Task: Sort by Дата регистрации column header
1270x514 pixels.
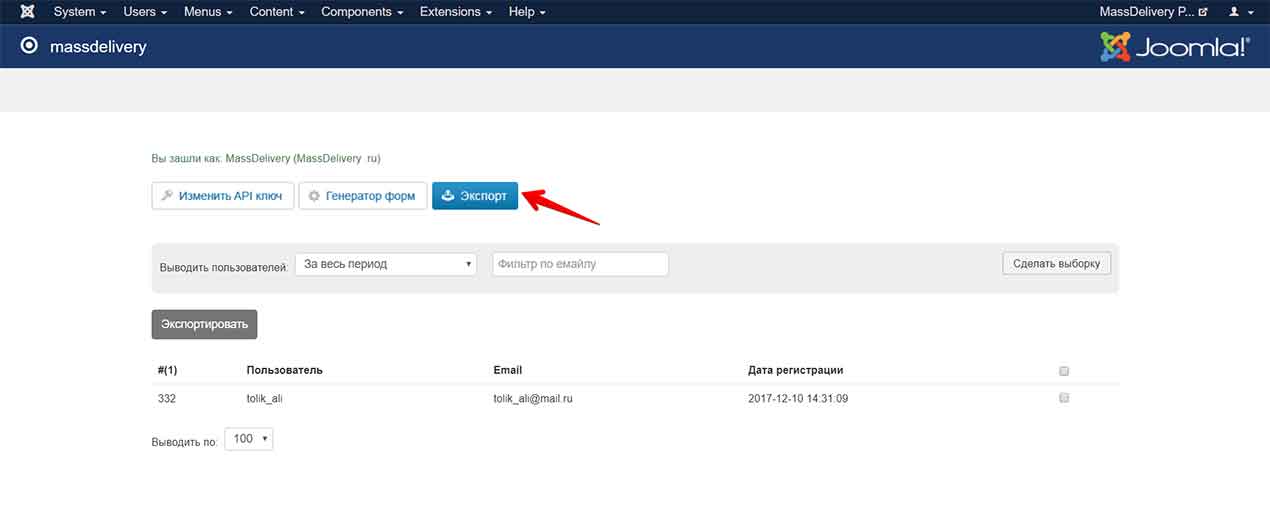Action: coord(795,371)
